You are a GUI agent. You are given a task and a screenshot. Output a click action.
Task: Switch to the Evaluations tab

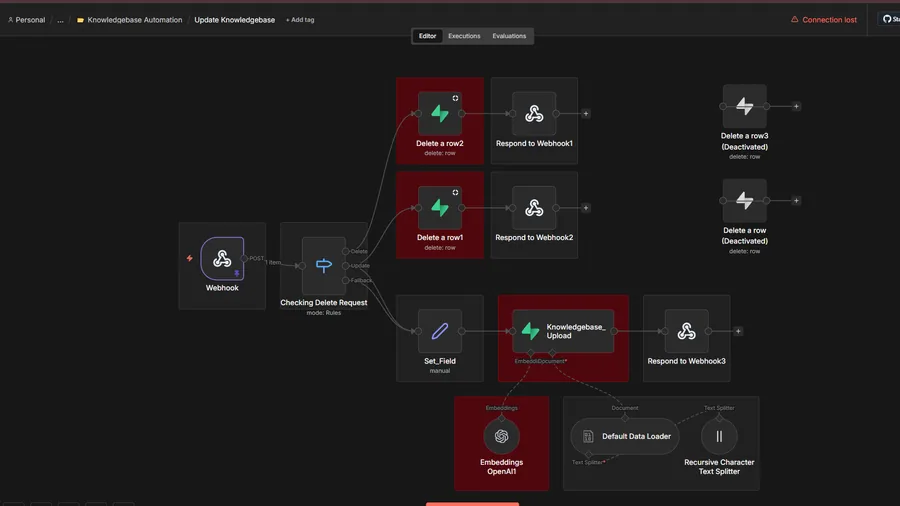tap(509, 36)
